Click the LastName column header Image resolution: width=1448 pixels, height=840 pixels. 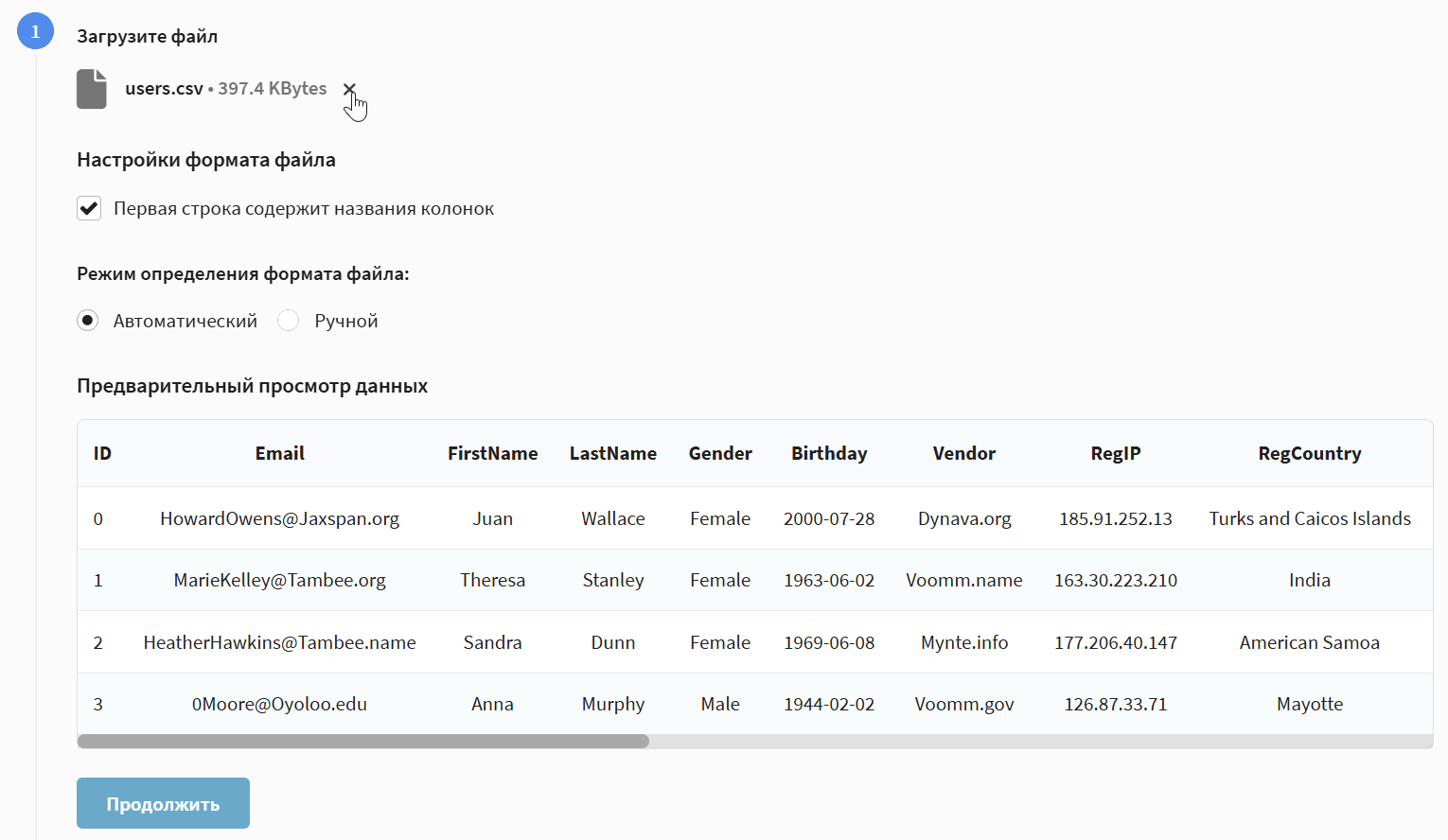pyautogui.click(x=613, y=453)
